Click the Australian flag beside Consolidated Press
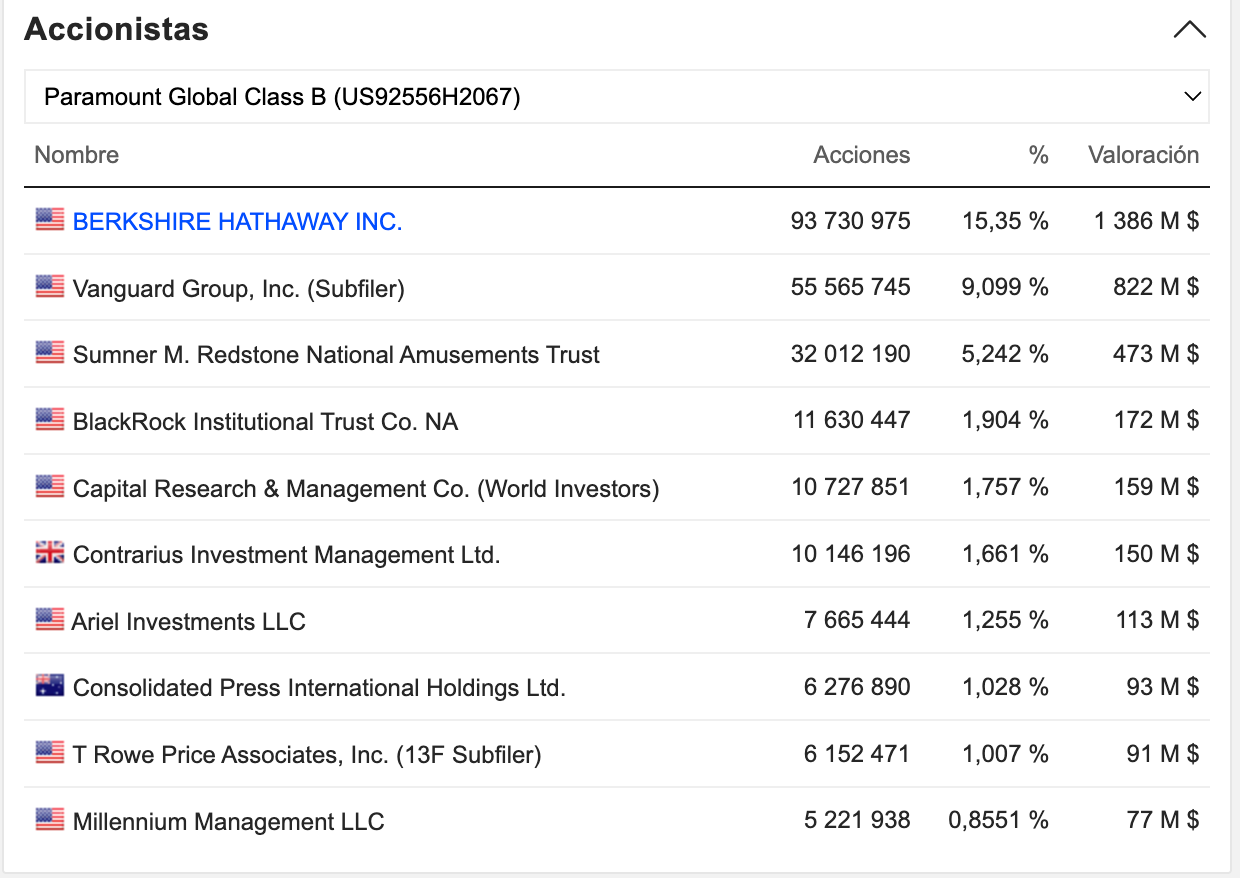The height and width of the screenshot is (878, 1240). pos(50,686)
